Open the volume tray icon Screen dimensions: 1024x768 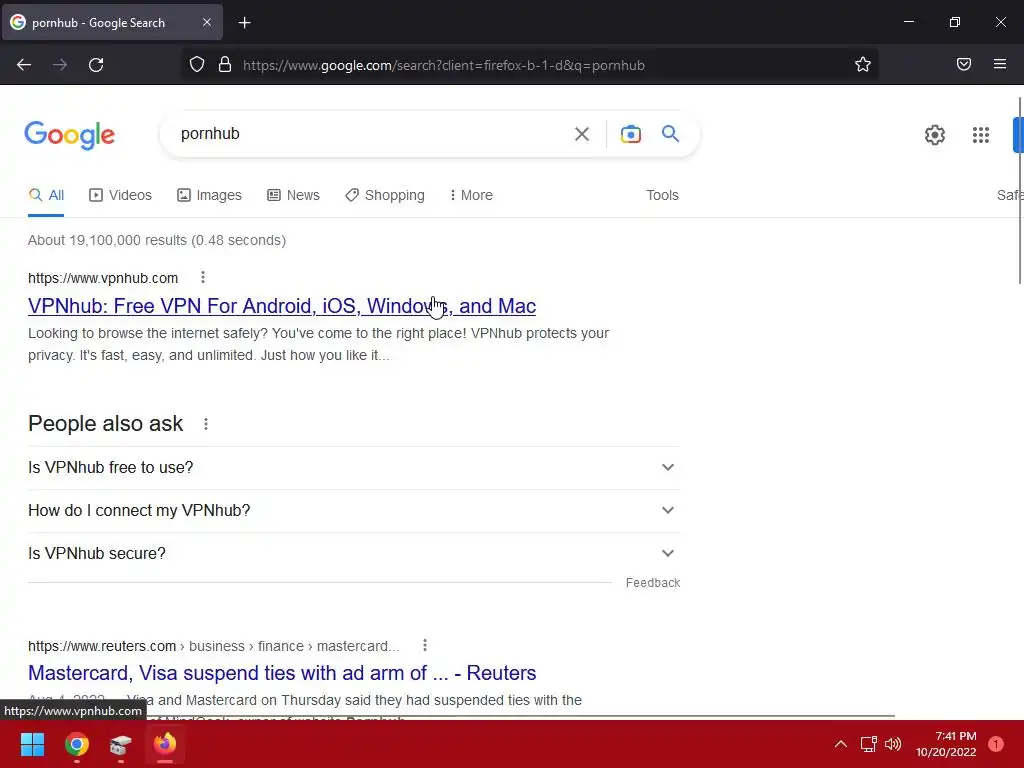[893, 744]
